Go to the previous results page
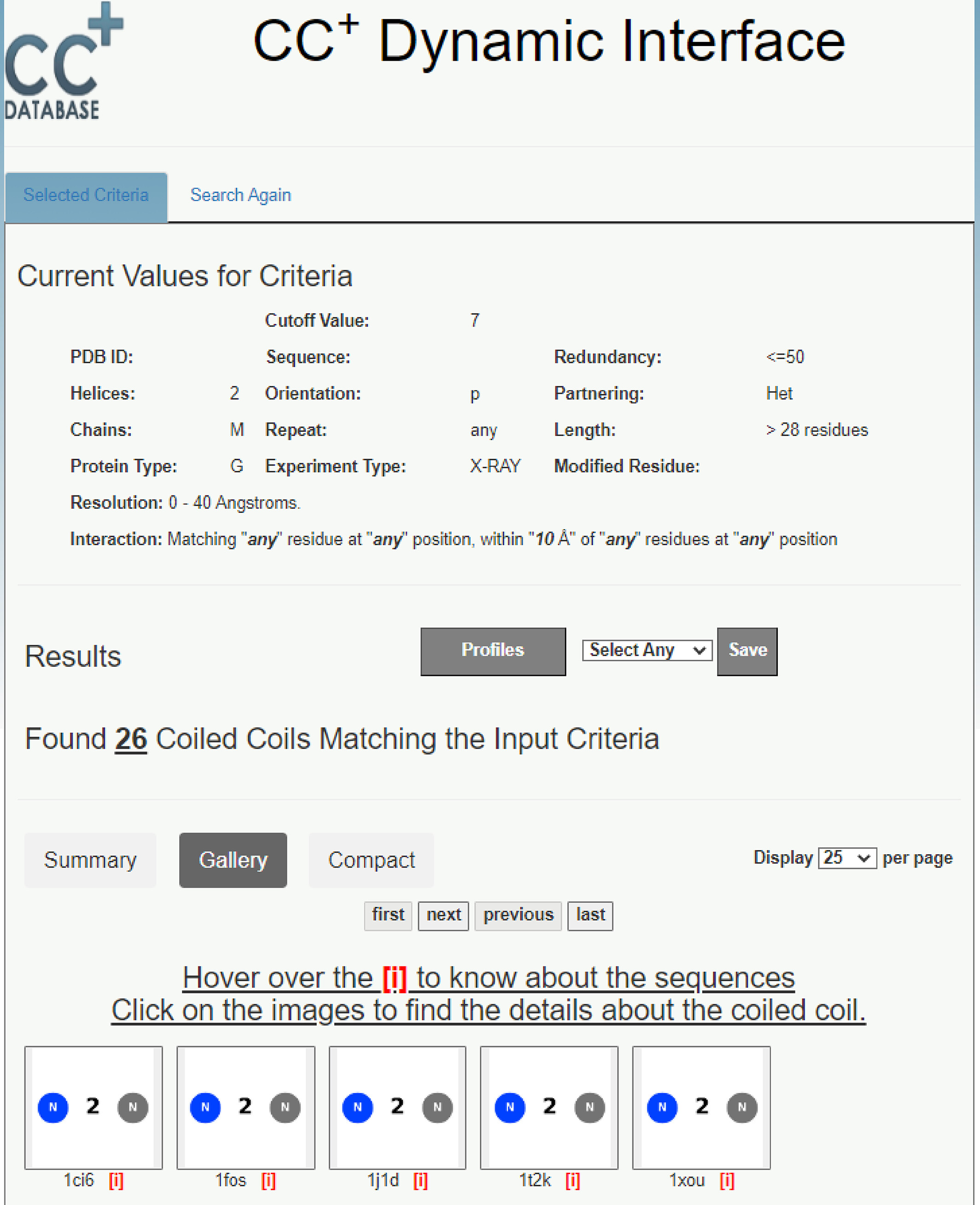This screenshot has height=1205, width=980. click(518, 915)
